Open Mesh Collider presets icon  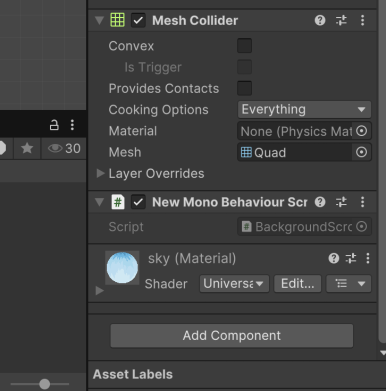point(341,20)
